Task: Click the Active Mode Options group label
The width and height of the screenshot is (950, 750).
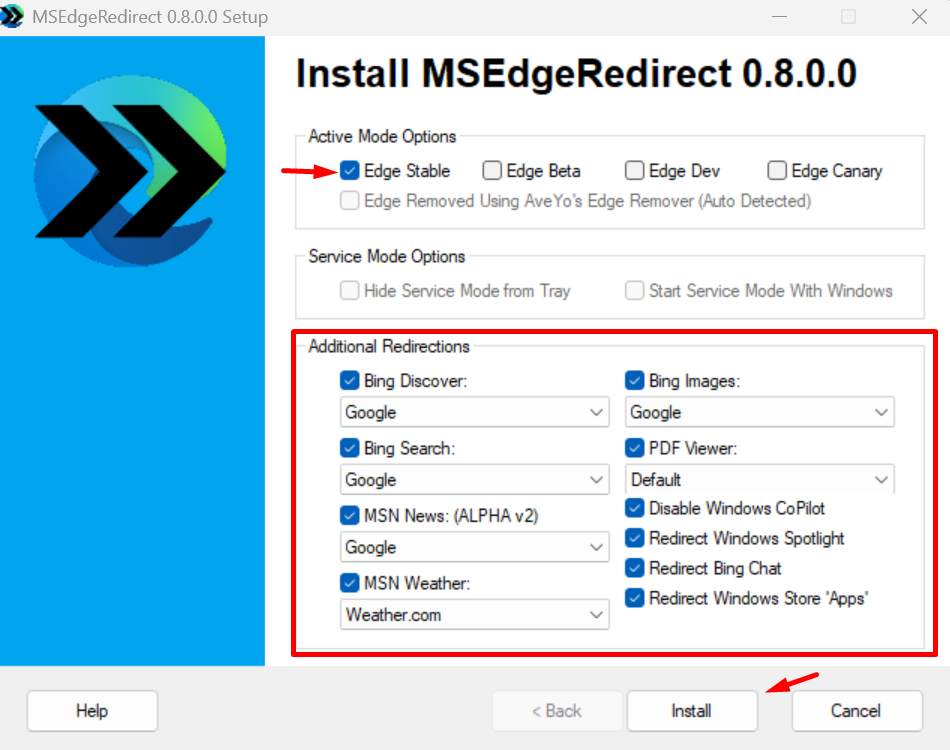Action: (x=382, y=136)
